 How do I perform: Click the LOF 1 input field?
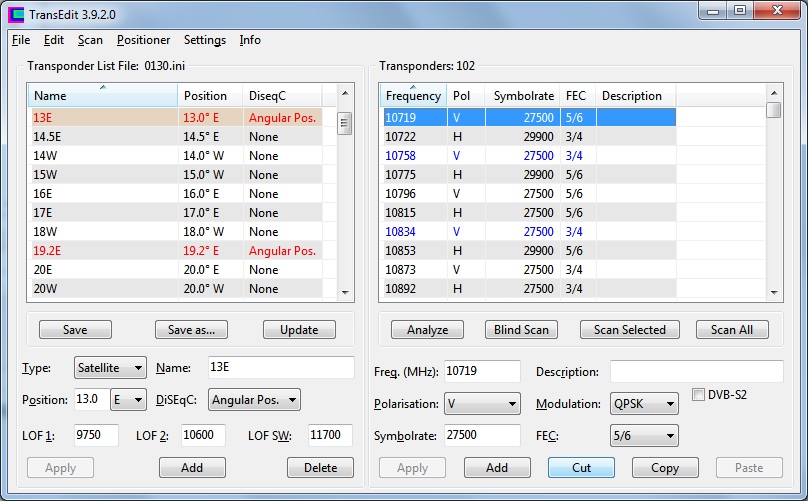(96, 436)
